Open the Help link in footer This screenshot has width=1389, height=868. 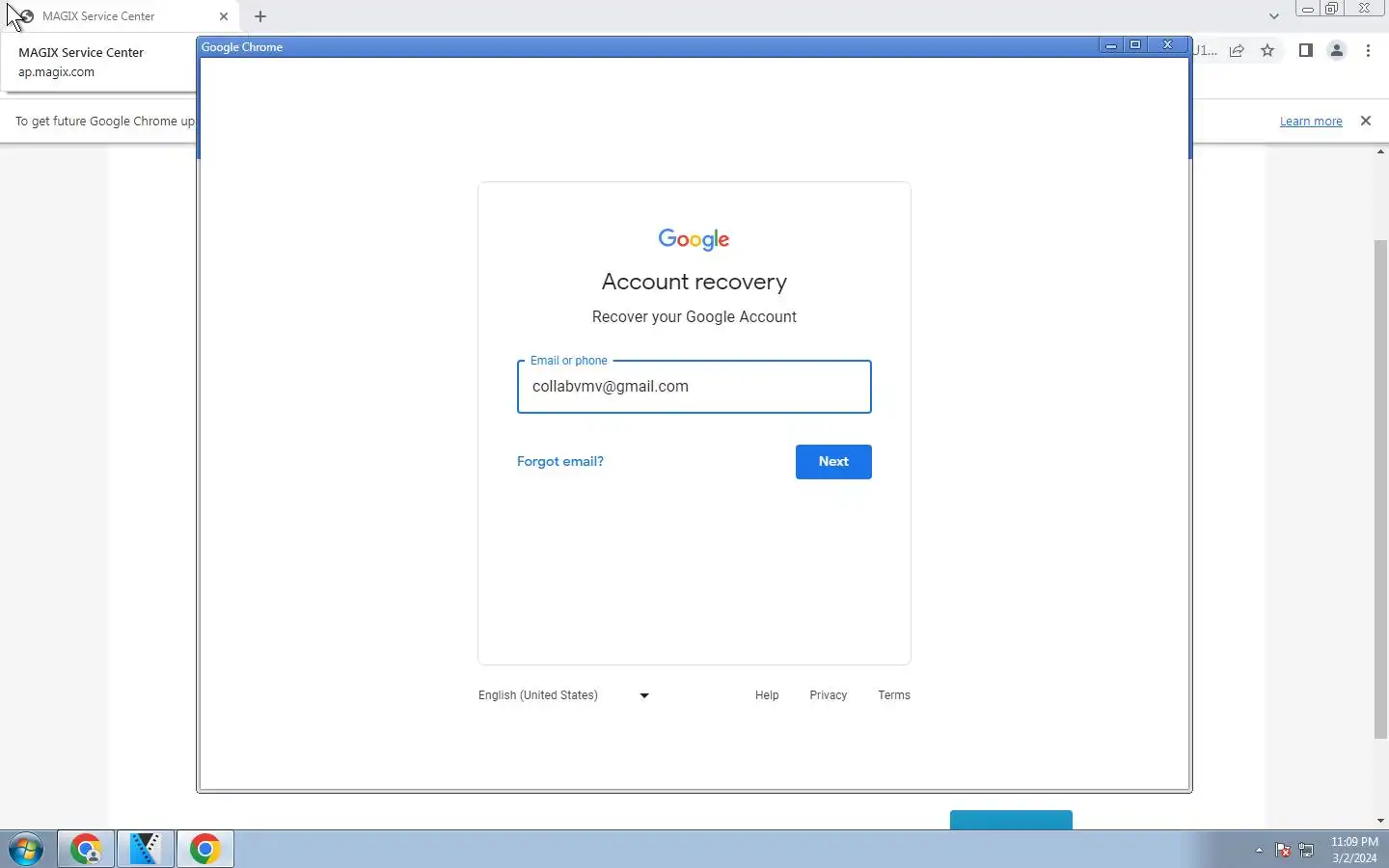[x=767, y=695]
